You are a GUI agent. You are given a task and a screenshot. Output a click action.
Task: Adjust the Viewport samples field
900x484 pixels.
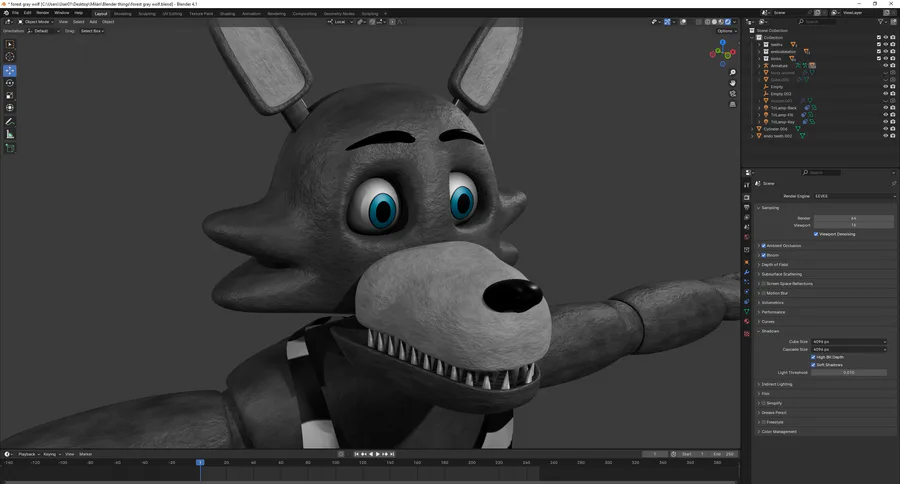tap(854, 225)
